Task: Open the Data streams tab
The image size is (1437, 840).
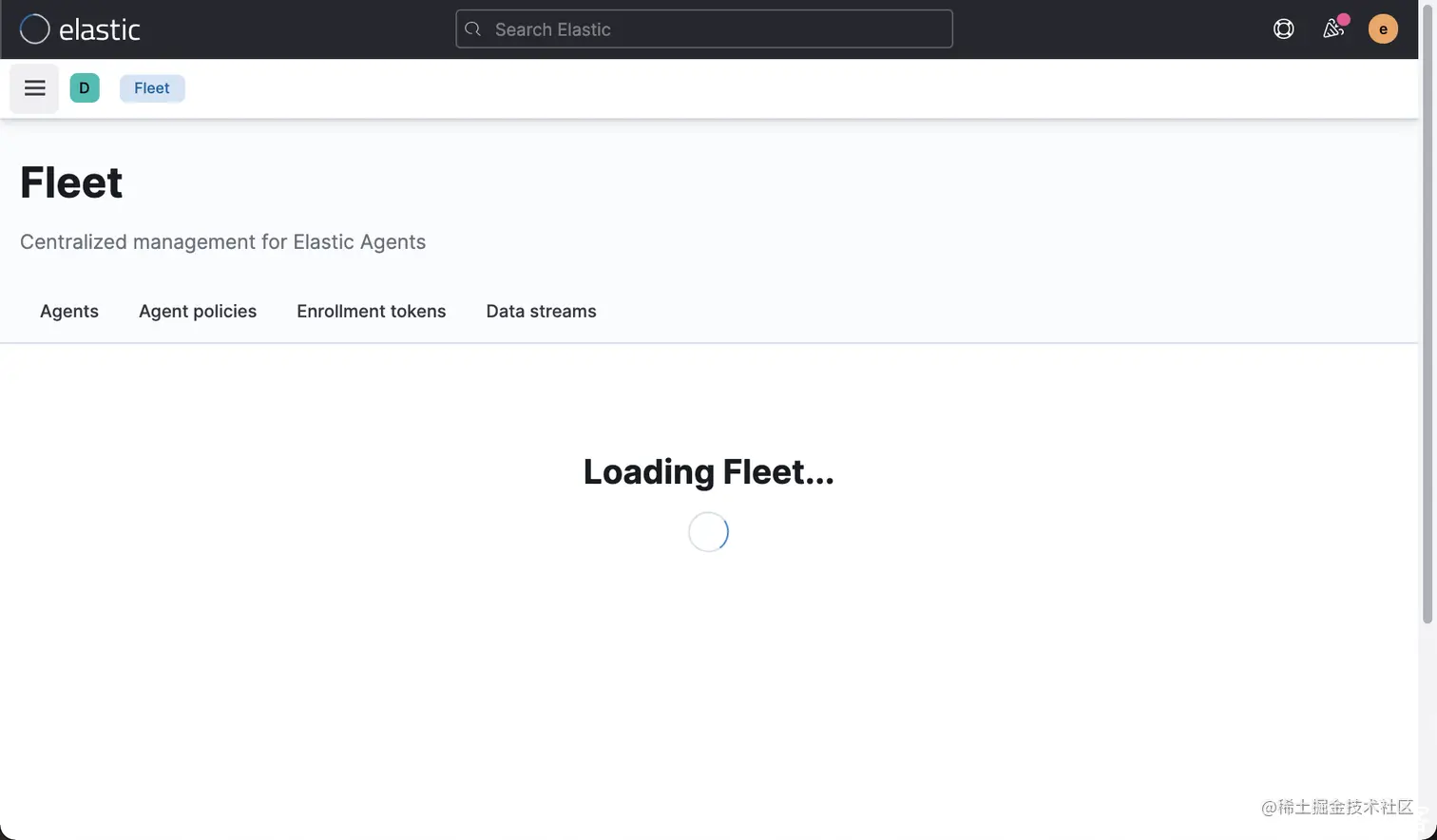Action: click(542, 312)
